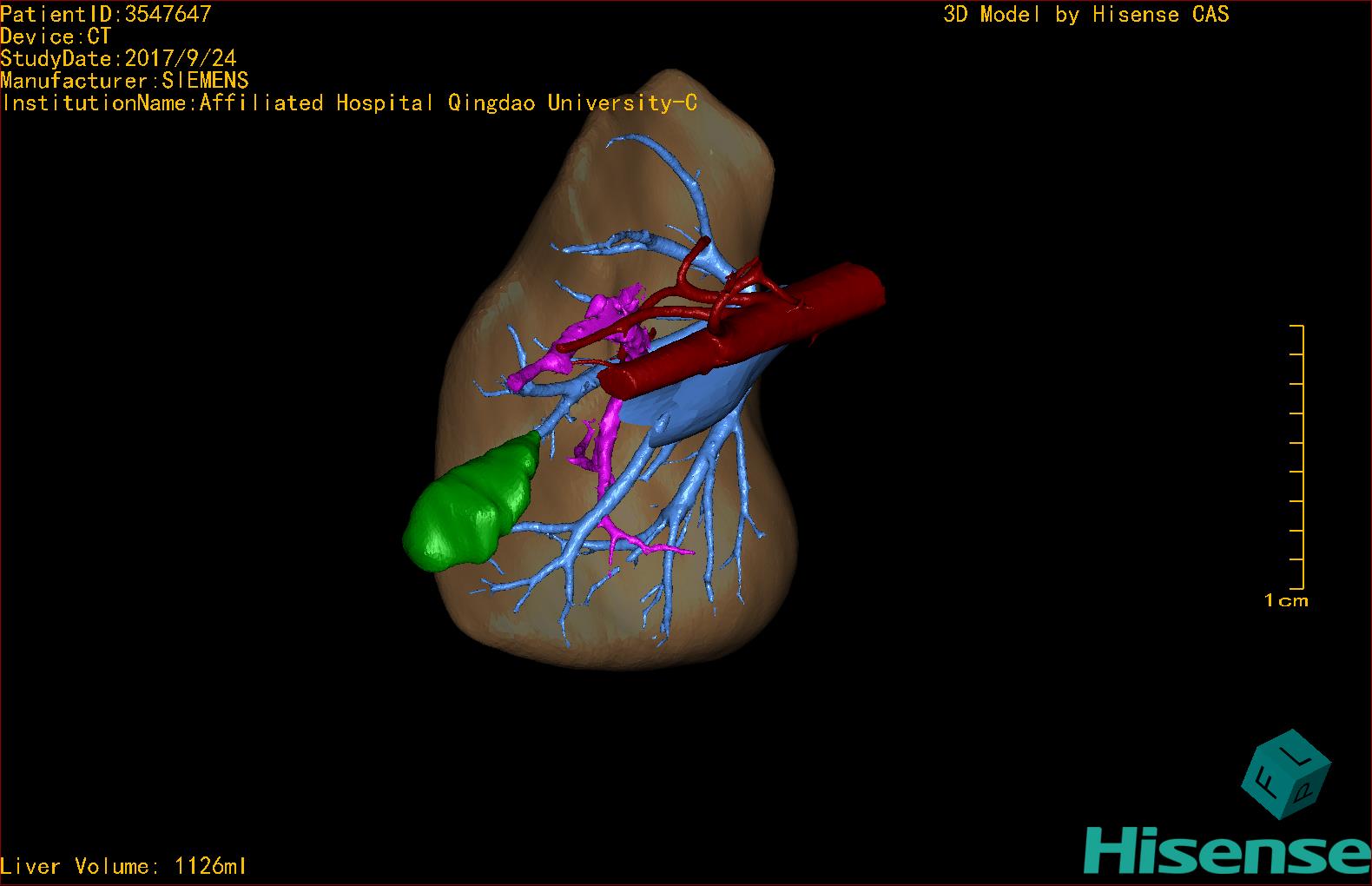1372x886 pixels.
Task: Click the "PatientID:3547647" overlay text
Action: (x=106, y=14)
